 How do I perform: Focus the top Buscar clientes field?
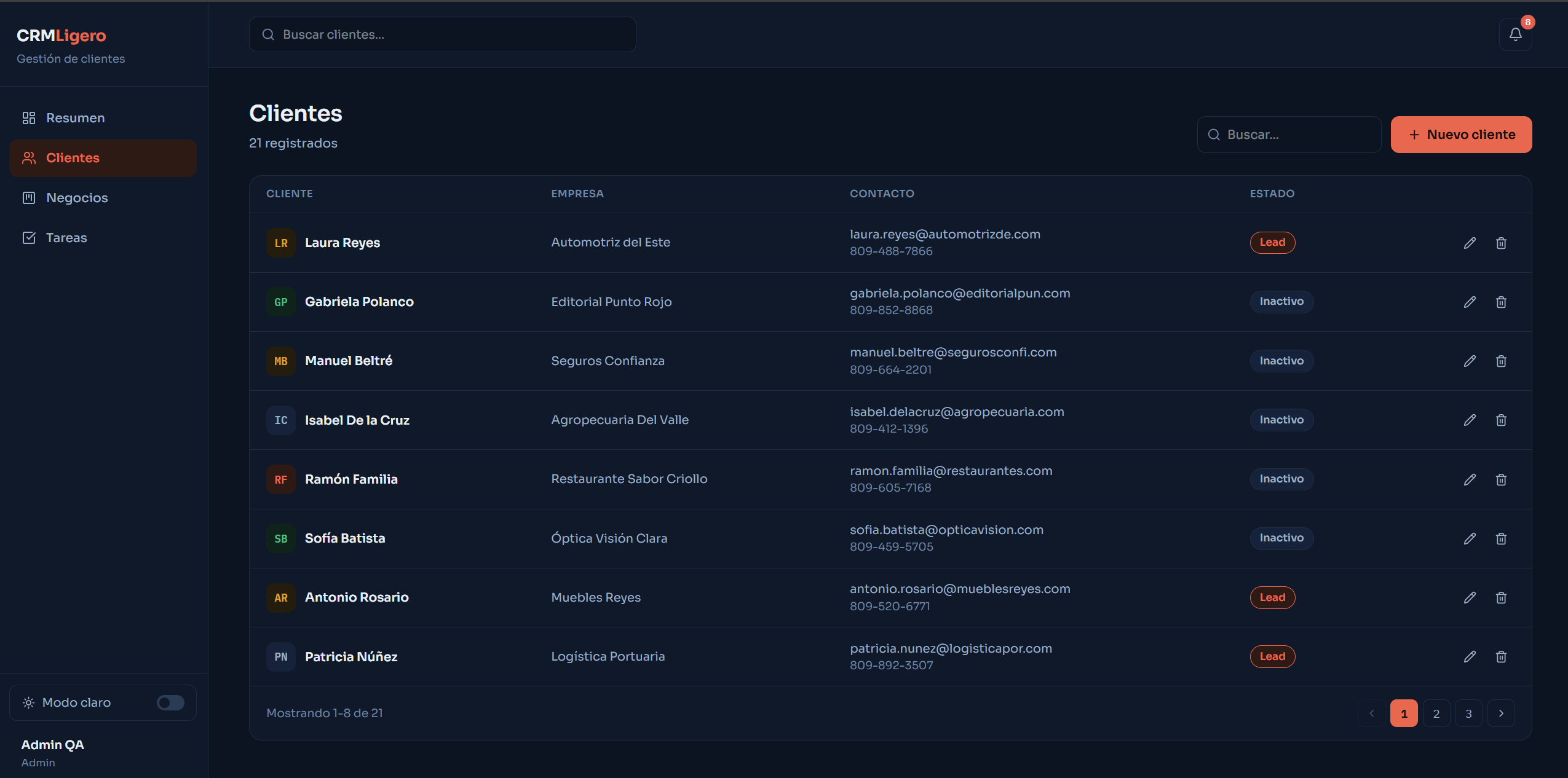442,34
